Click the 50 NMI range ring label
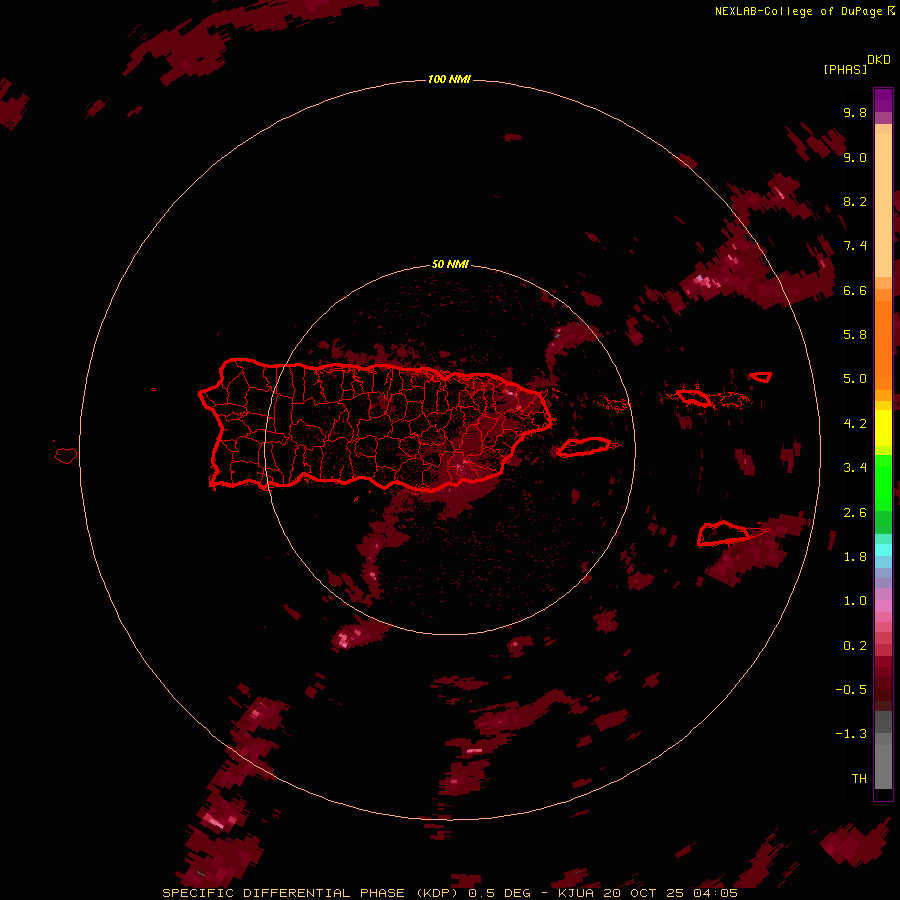 point(450,264)
